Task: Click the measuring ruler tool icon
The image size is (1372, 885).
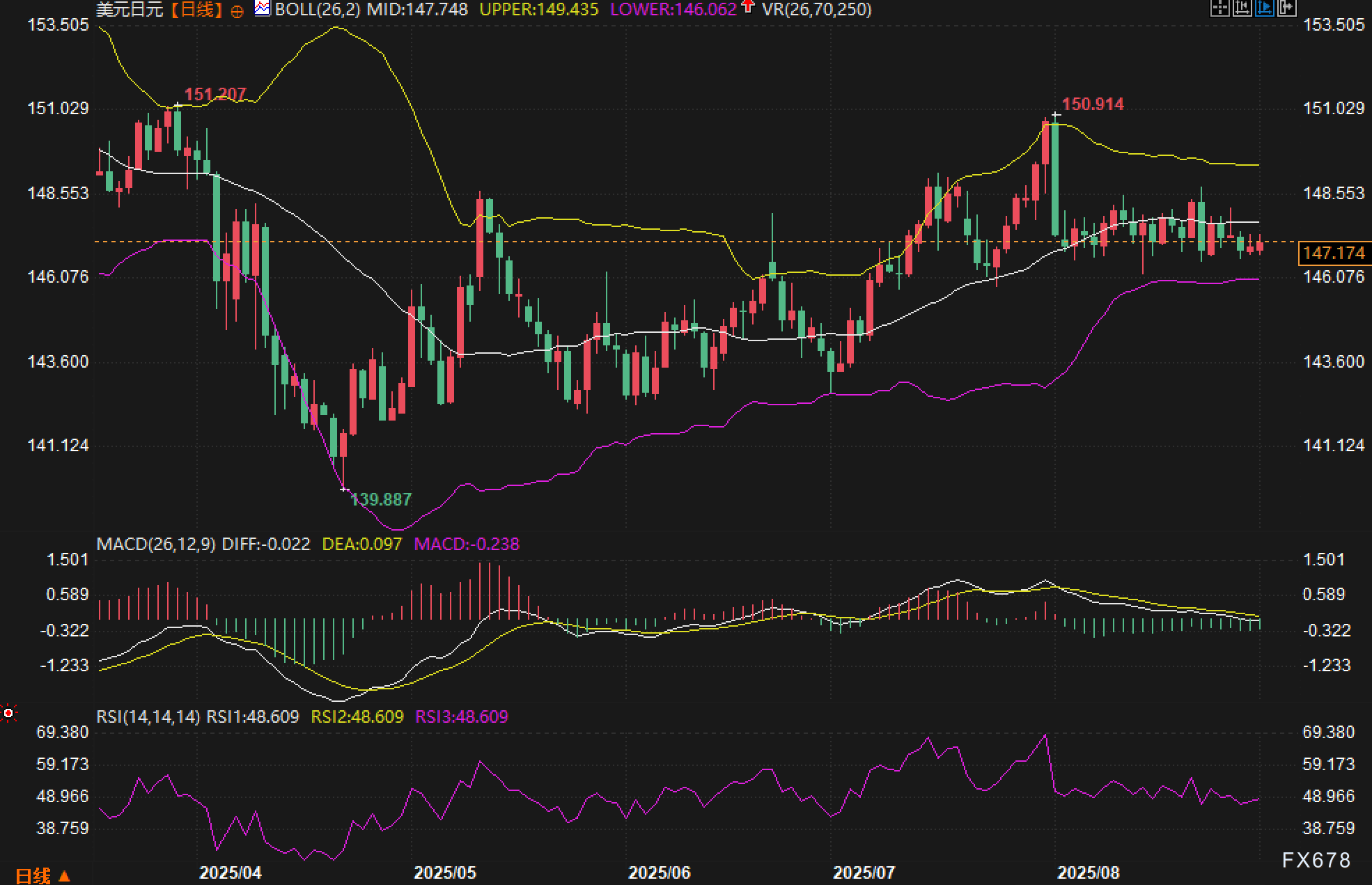Action: 1242,7
